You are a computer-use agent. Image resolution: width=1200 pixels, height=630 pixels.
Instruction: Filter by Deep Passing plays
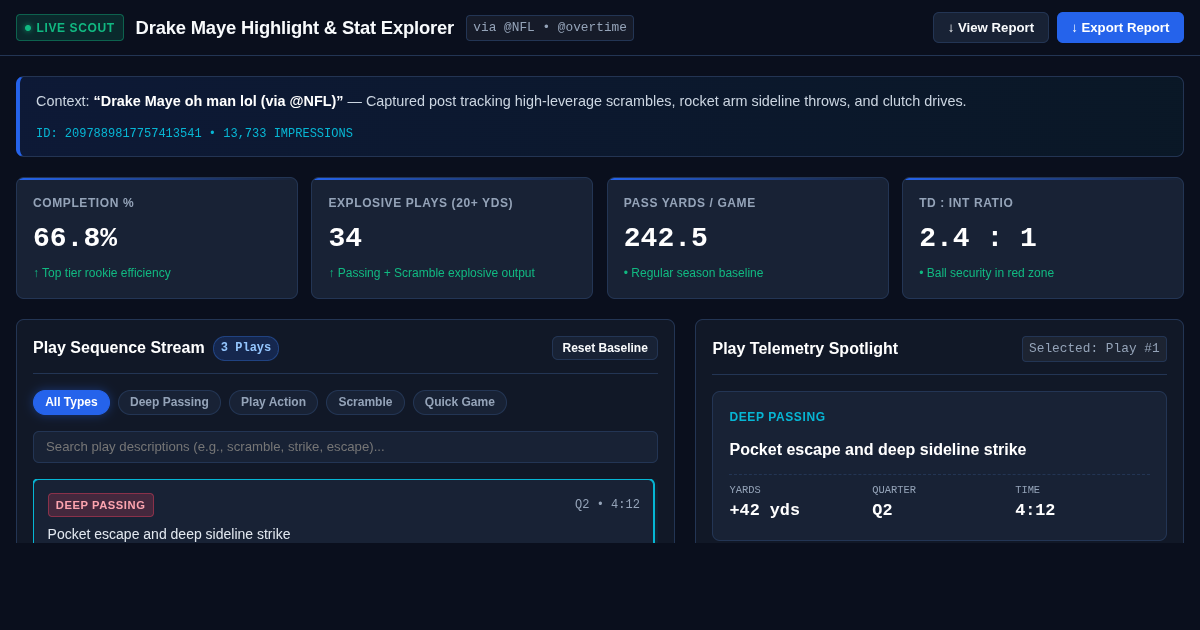(169, 402)
